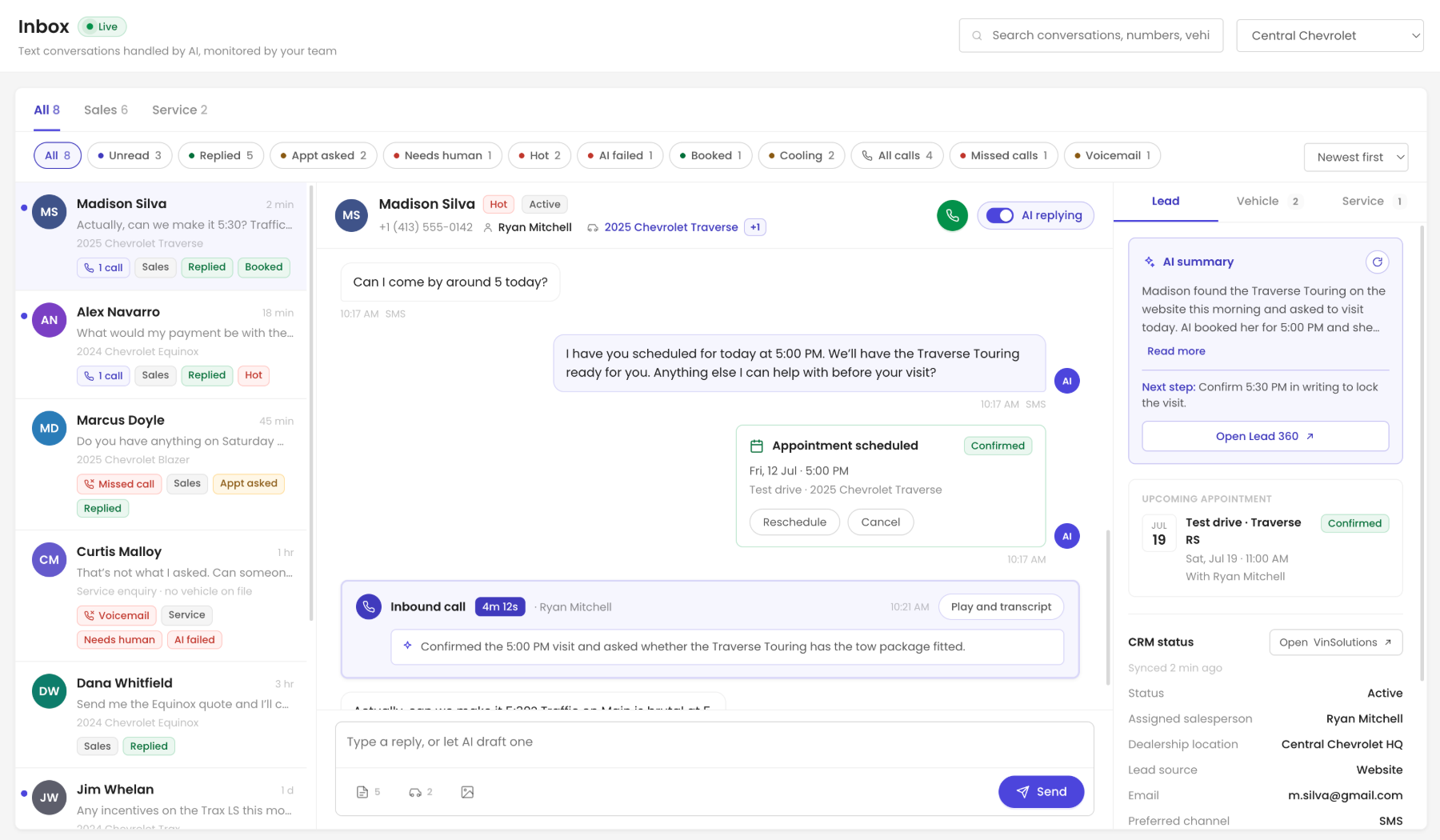Attach an image to the reply
This screenshot has height=840, width=1440.
coord(467,792)
